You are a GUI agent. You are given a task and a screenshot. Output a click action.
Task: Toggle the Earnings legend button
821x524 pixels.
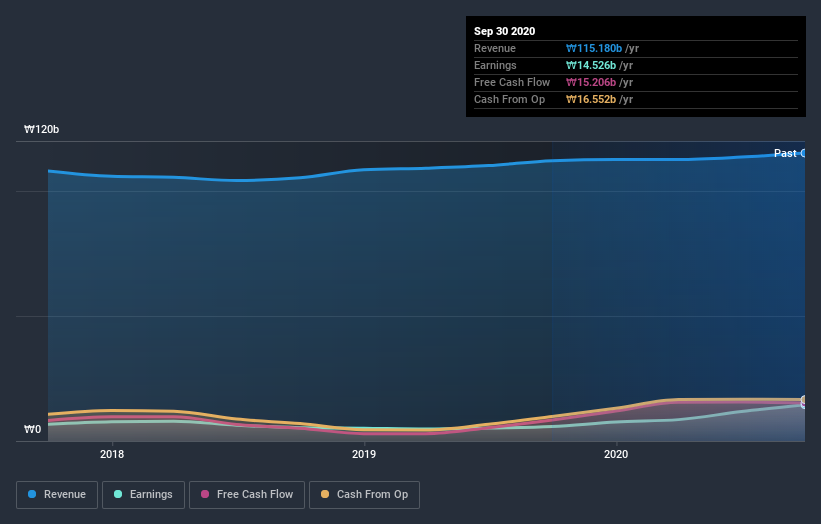click(x=143, y=495)
